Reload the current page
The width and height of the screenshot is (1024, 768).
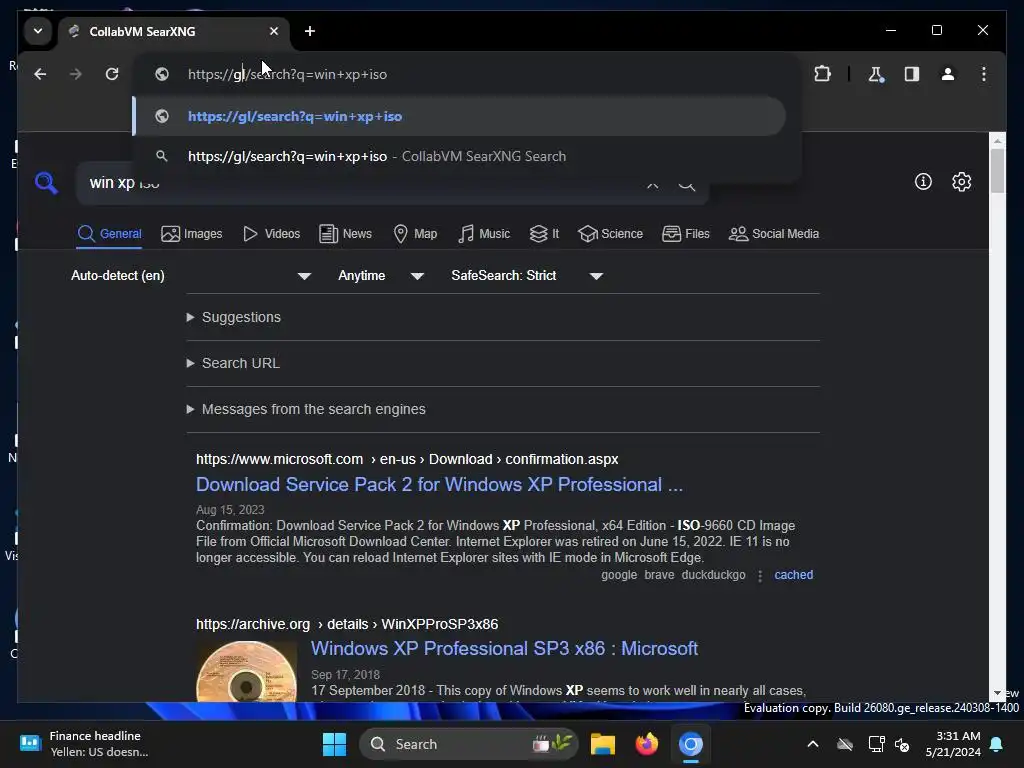click(112, 74)
